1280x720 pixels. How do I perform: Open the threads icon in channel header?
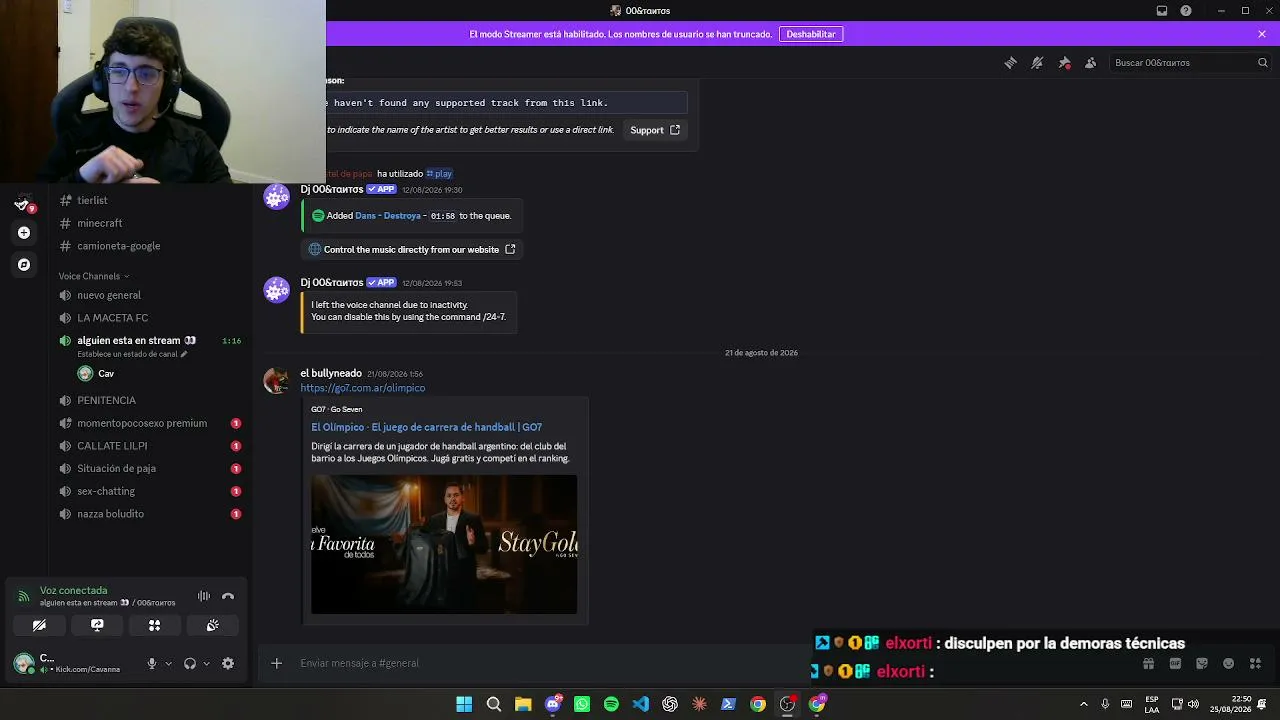pyautogui.click(x=1010, y=63)
